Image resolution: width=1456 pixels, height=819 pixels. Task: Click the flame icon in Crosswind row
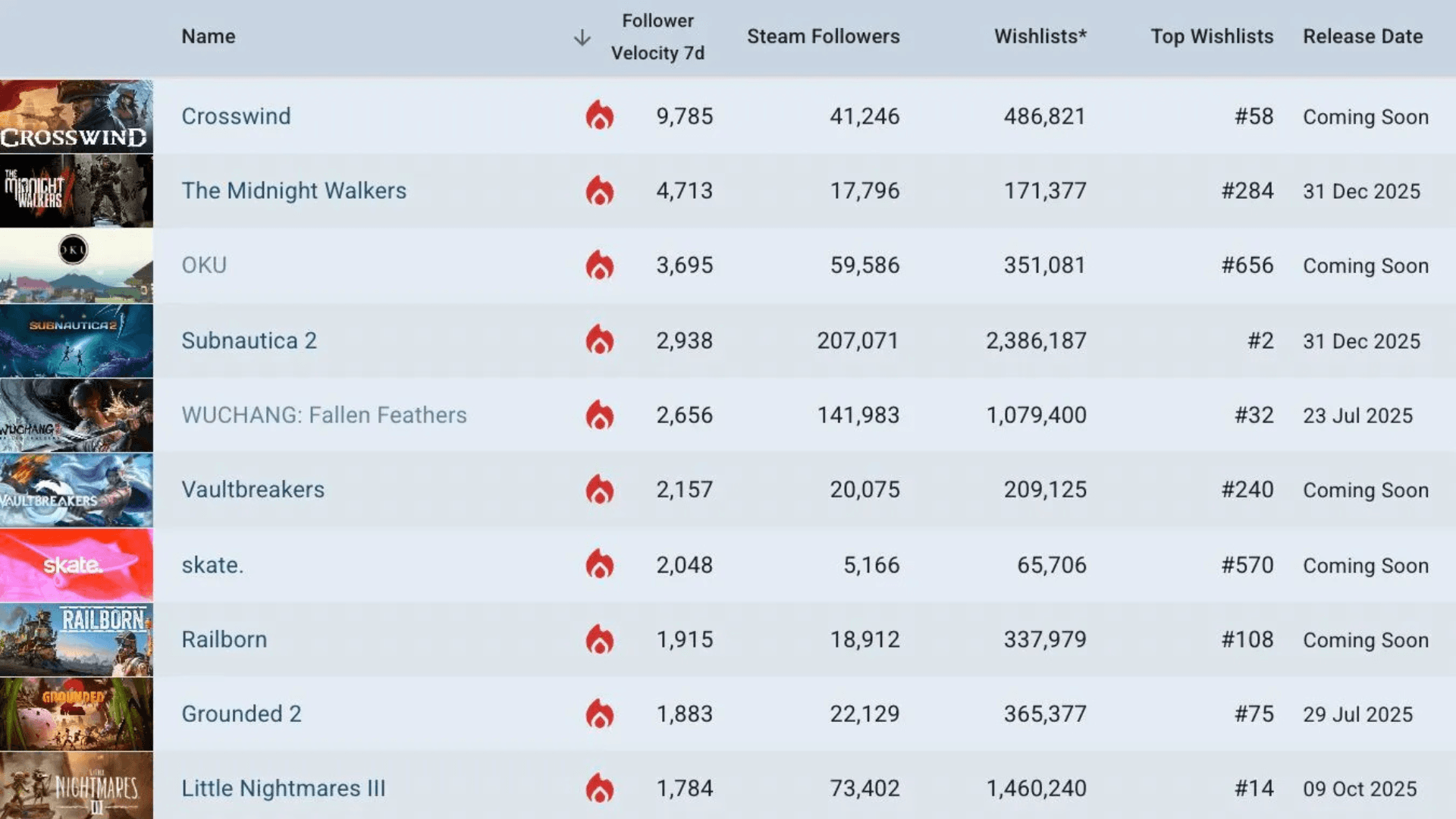[599, 116]
